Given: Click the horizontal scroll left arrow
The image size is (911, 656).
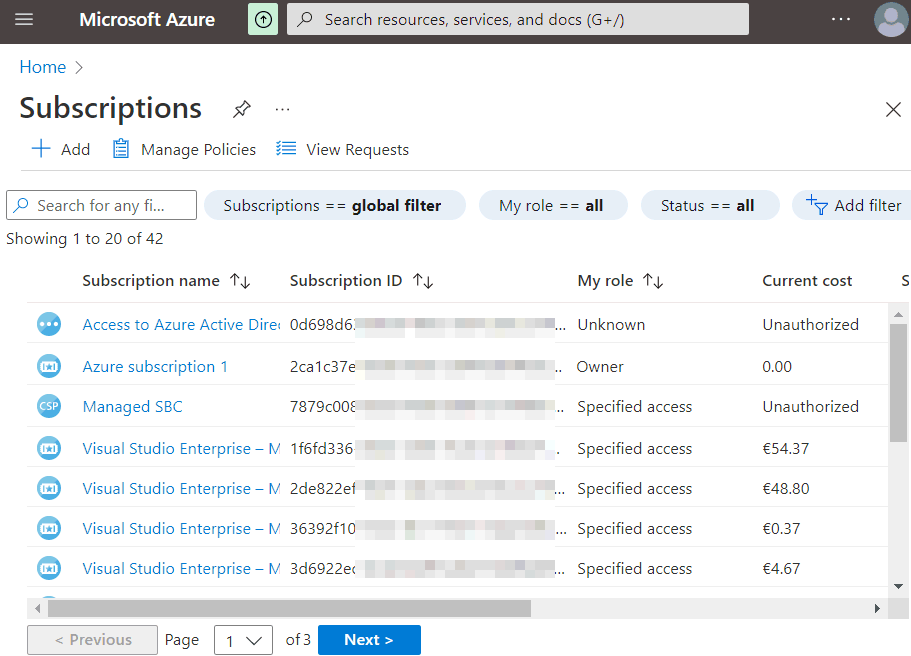Looking at the screenshot, I should pos(38,608).
